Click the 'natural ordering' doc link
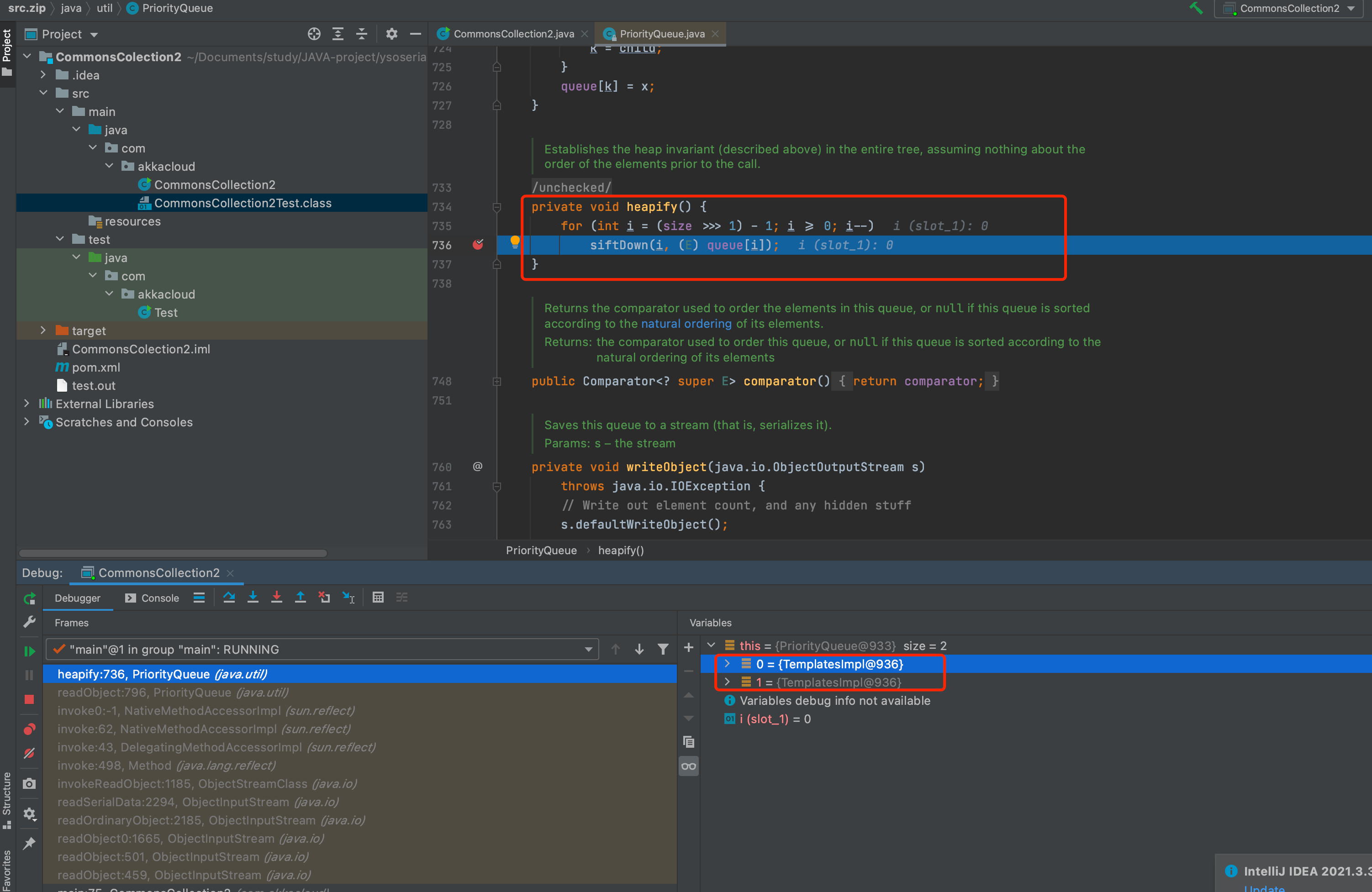 (x=686, y=324)
